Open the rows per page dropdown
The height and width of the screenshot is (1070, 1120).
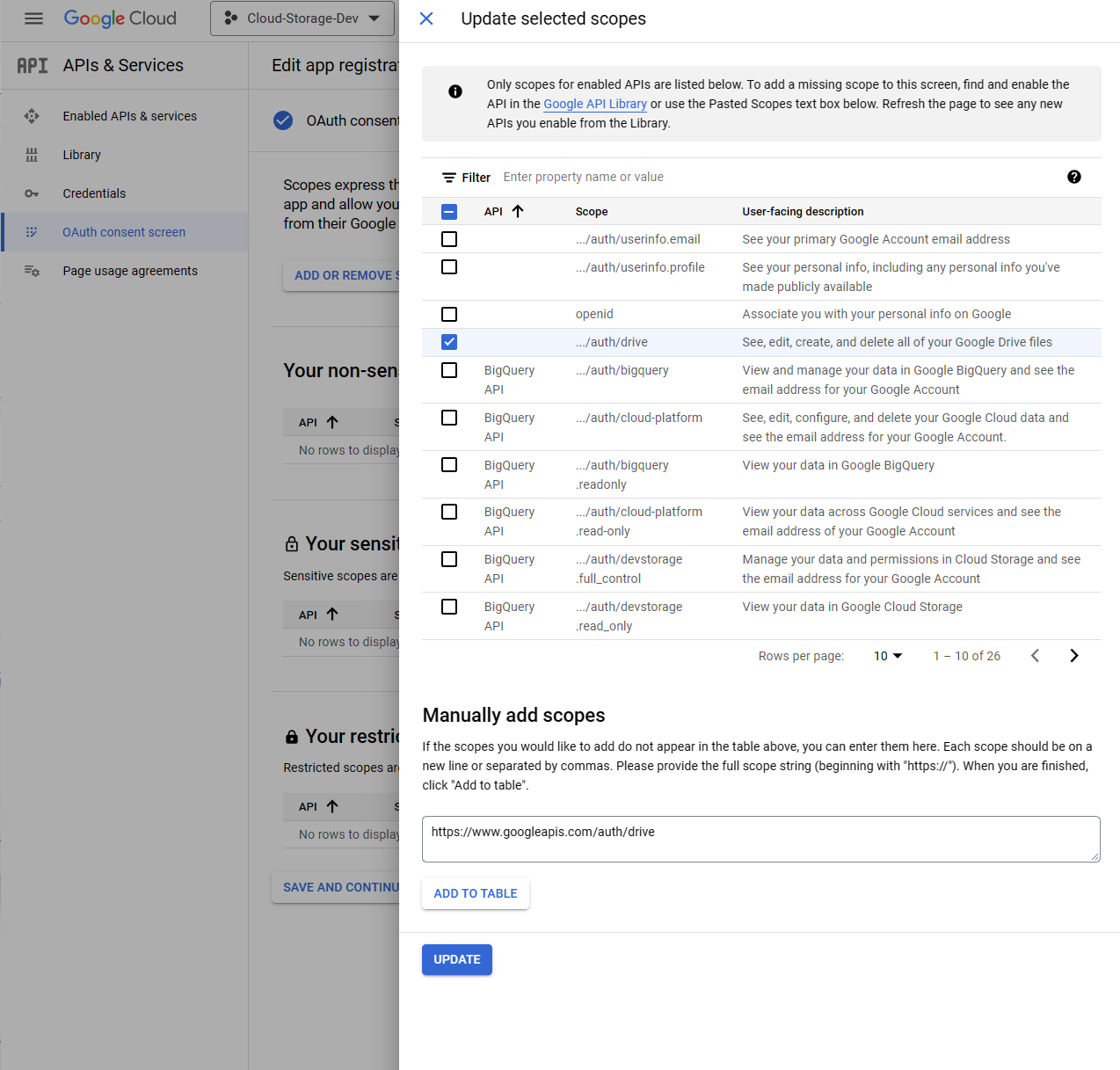pyautogui.click(x=887, y=655)
